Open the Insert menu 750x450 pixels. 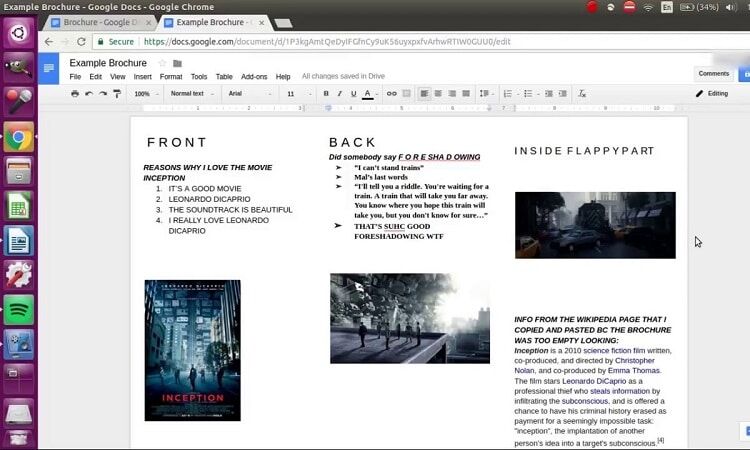point(143,77)
